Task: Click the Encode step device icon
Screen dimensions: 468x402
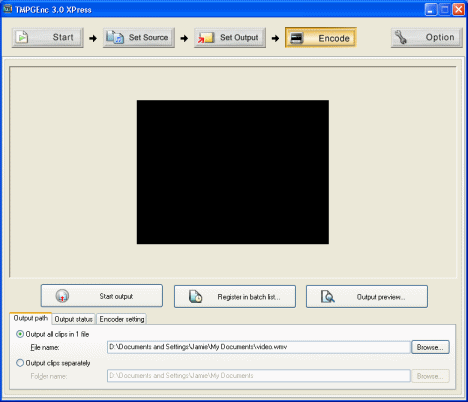Action: pyautogui.click(x=296, y=38)
